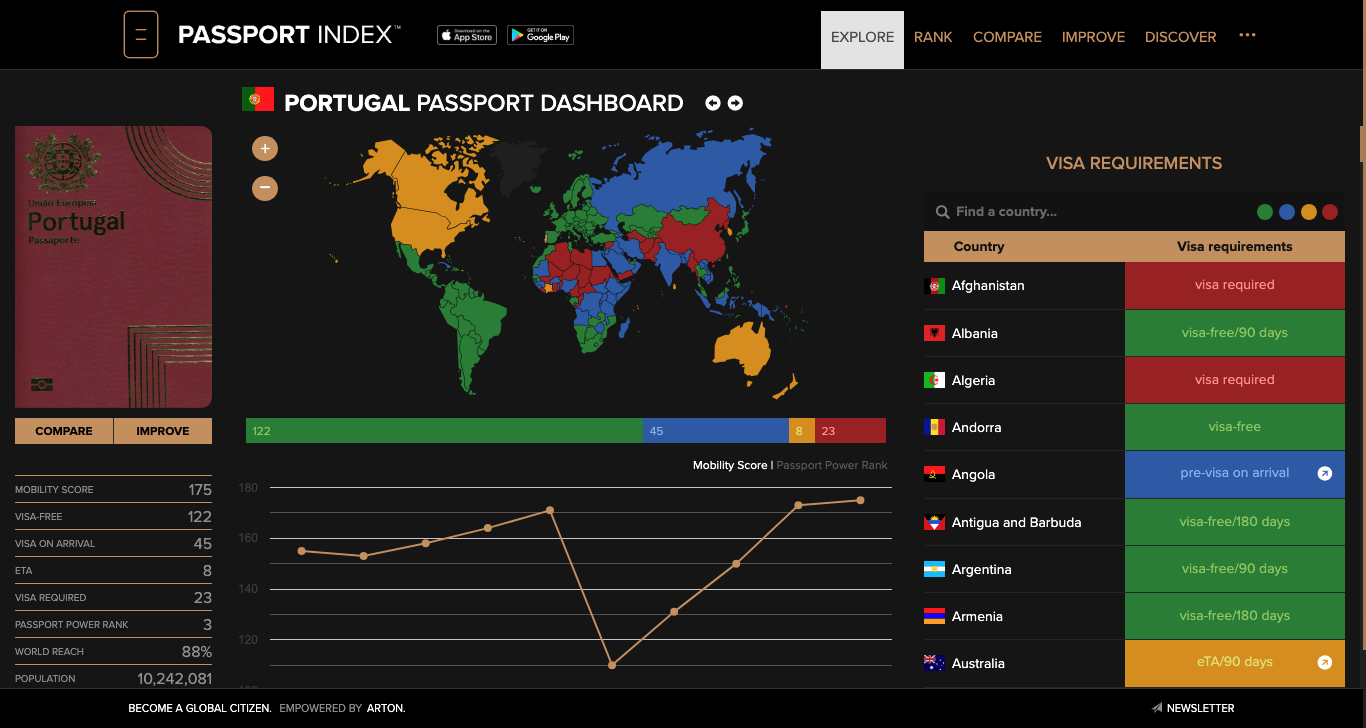Go to next passport with right arrow

point(735,103)
